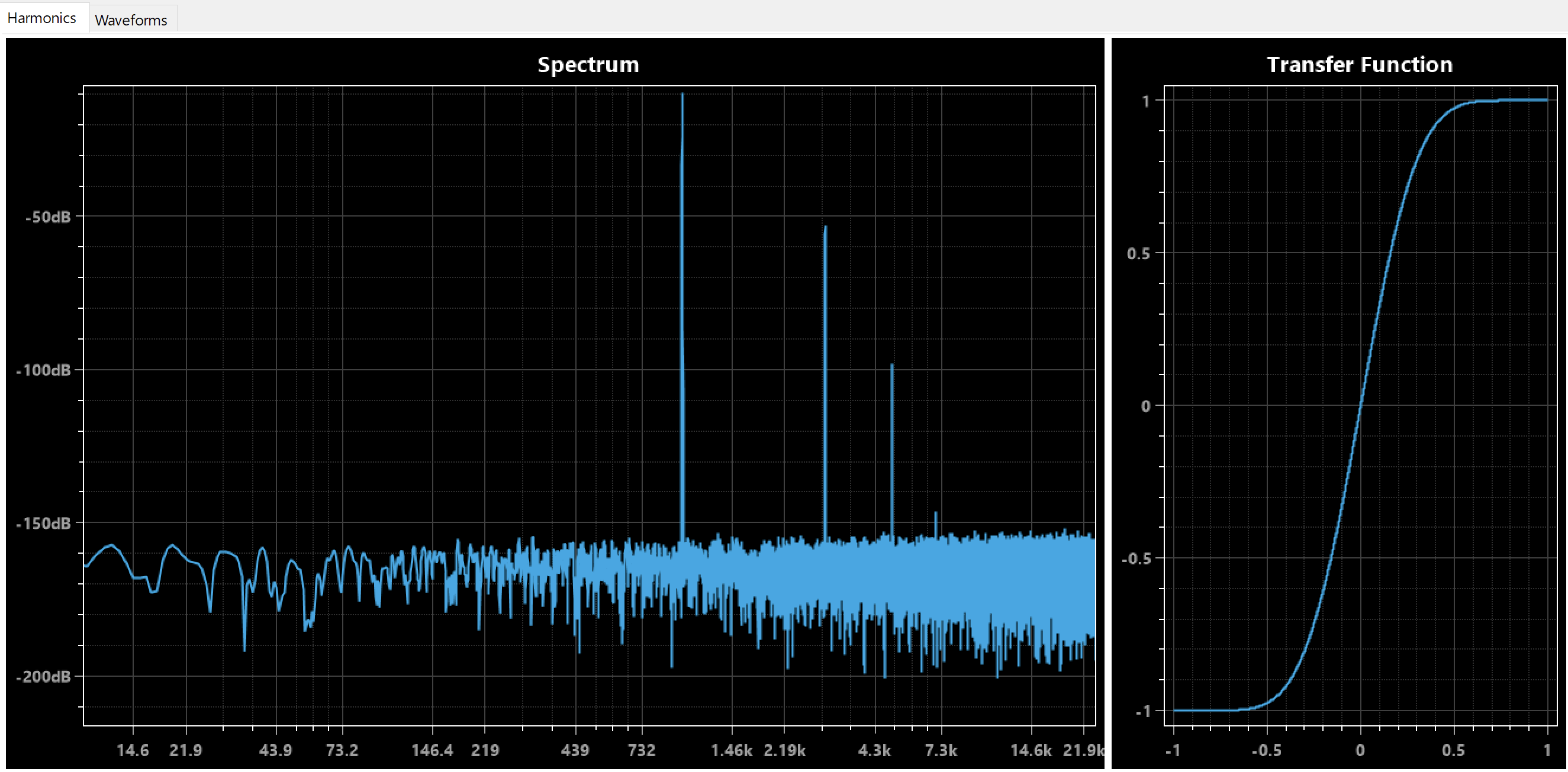Click the 7.3k frequency label
1568x772 pixels.
(x=941, y=750)
